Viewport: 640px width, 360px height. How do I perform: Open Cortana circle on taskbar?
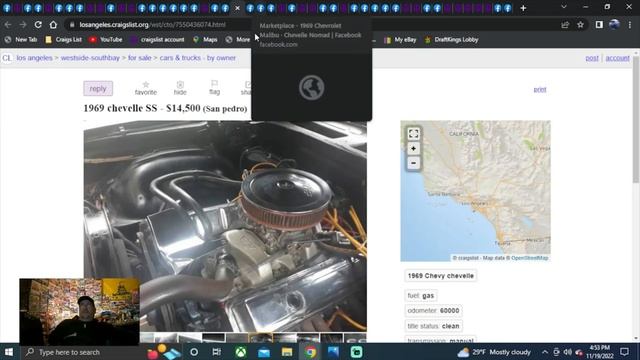(194, 352)
